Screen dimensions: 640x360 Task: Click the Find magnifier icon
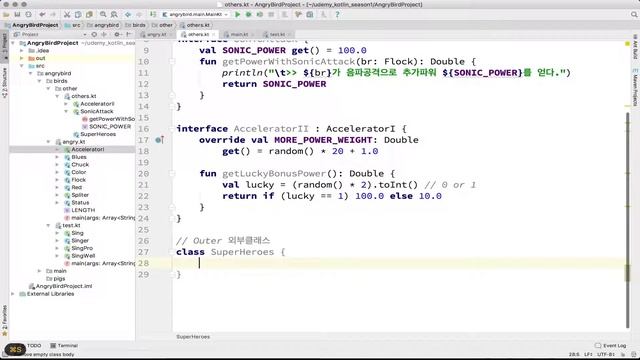[103, 15]
